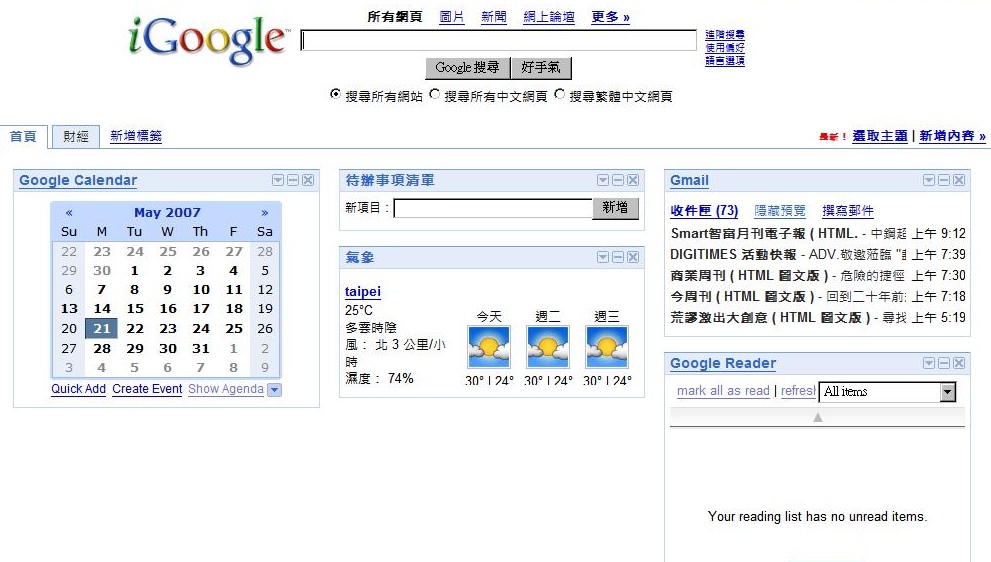Open the taipei weather link
This screenshot has height=562, width=991.
pos(363,291)
